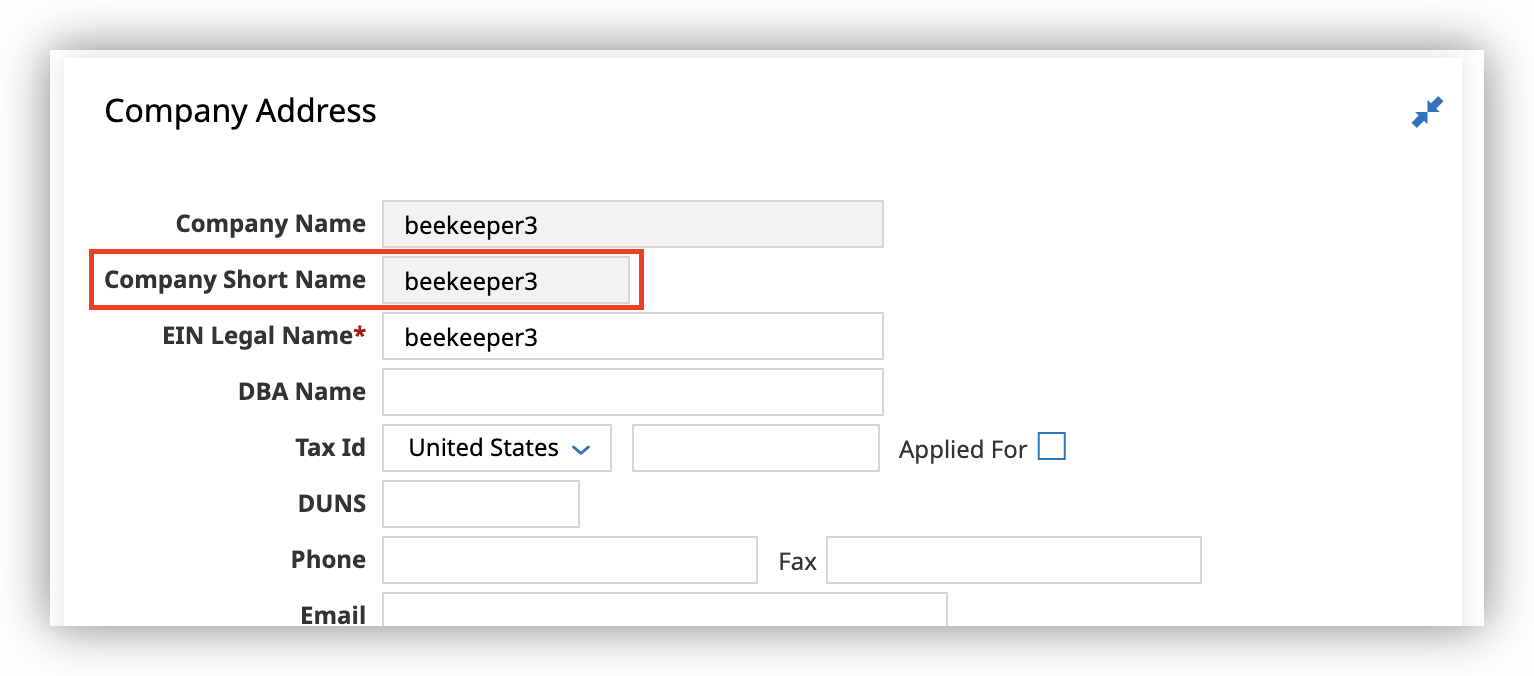
Task: Click the Company Short Name field
Action: coord(505,281)
